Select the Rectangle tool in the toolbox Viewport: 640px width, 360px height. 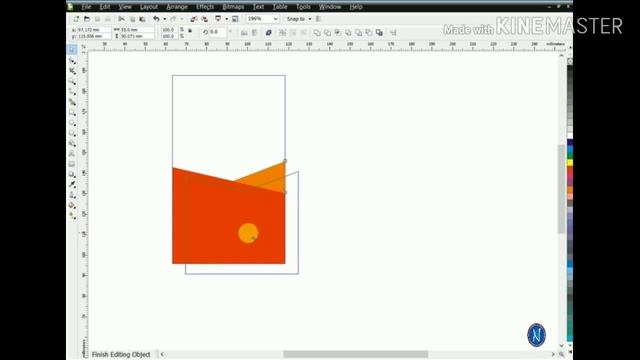(72, 112)
